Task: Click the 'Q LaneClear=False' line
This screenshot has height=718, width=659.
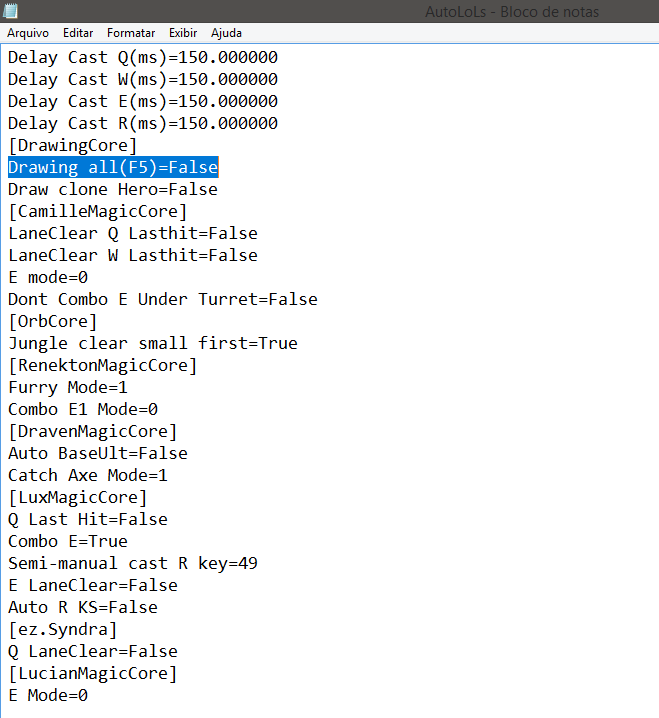Action: [x=93, y=651]
